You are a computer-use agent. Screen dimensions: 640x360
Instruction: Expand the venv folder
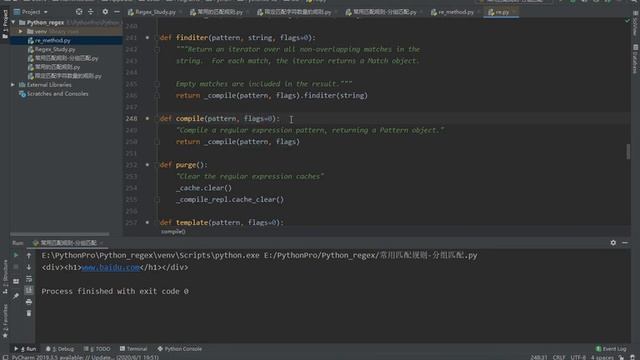(20, 31)
